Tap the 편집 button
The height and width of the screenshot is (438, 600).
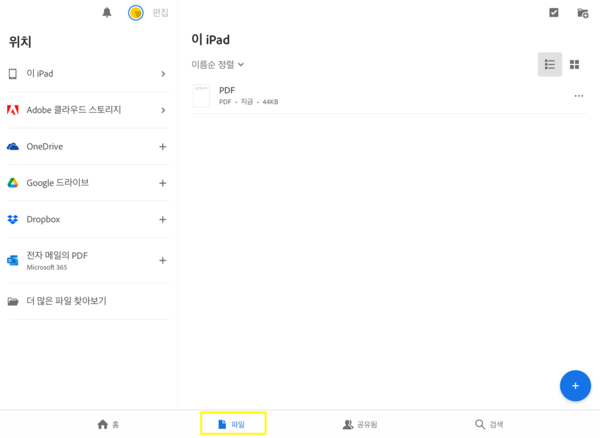point(160,13)
